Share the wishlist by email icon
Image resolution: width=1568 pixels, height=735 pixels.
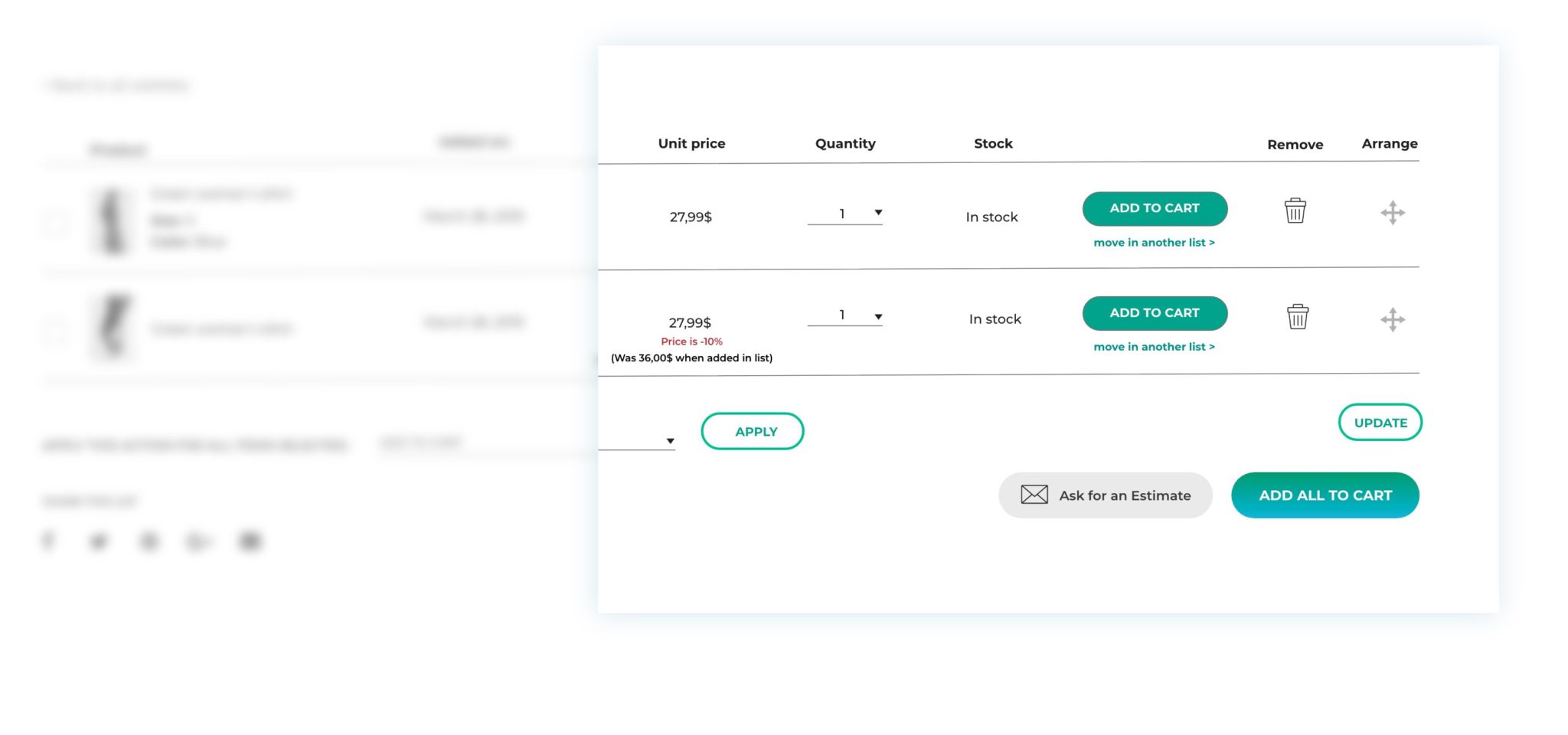point(250,541)
